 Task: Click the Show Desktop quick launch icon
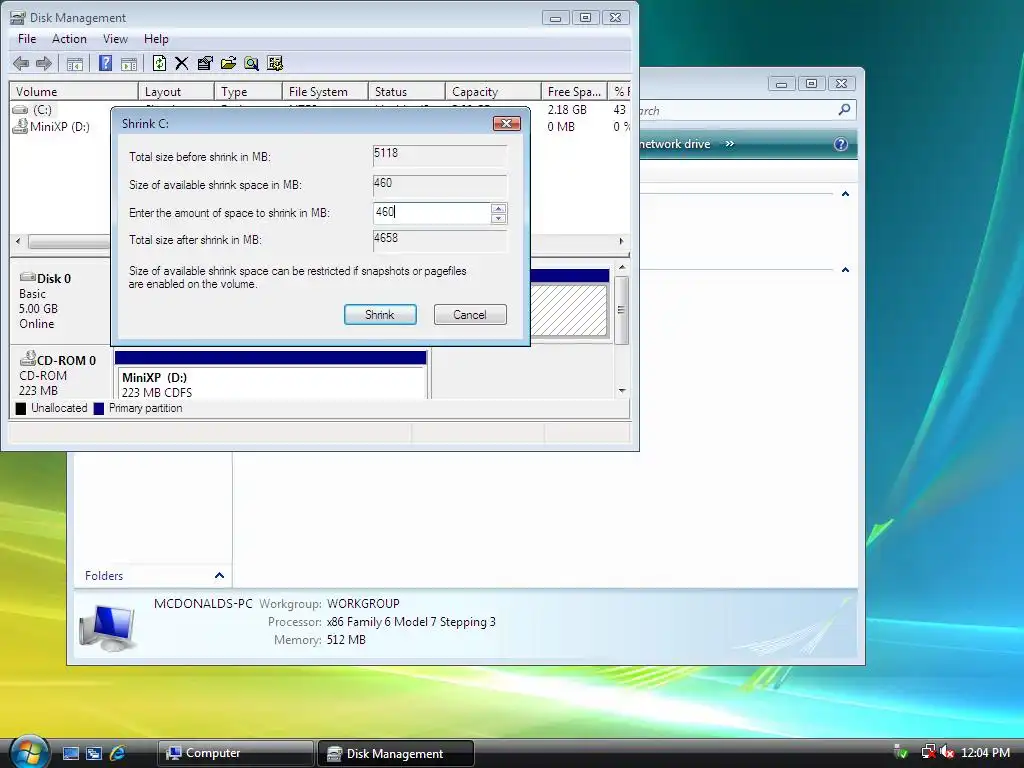tap(71, 753)
